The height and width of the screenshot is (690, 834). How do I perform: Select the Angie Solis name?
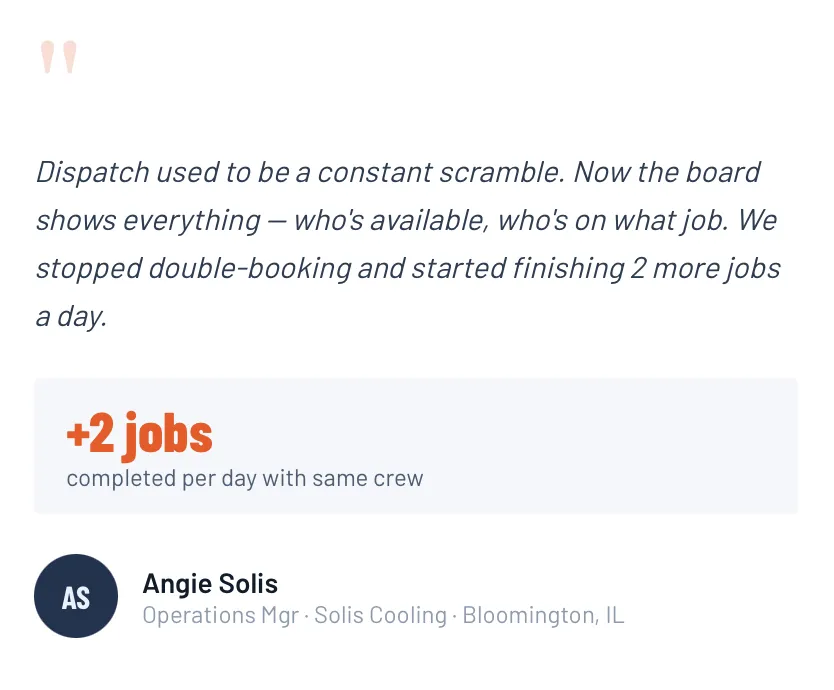pyautogui.click(x=210, y=583)
